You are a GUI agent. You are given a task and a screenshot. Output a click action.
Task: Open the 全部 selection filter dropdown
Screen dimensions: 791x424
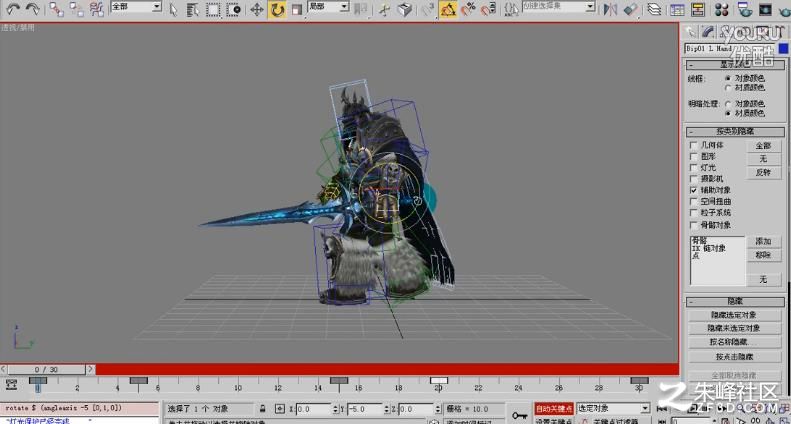click(x=136, y=7)
